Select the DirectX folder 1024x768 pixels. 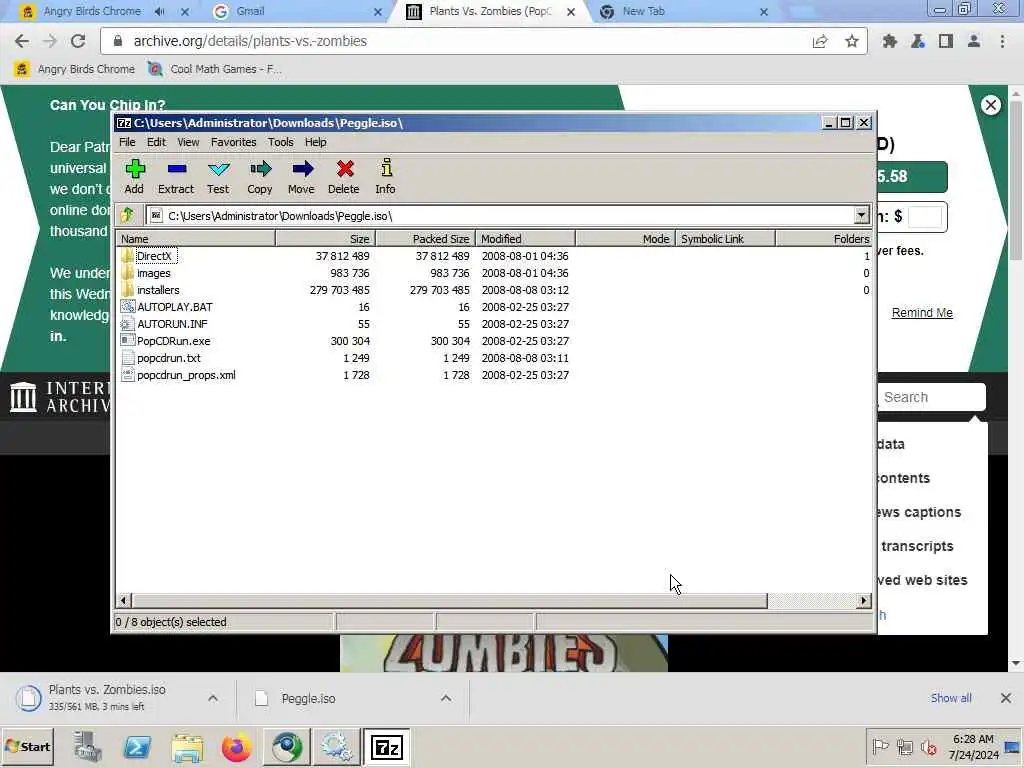coord(154,256)
